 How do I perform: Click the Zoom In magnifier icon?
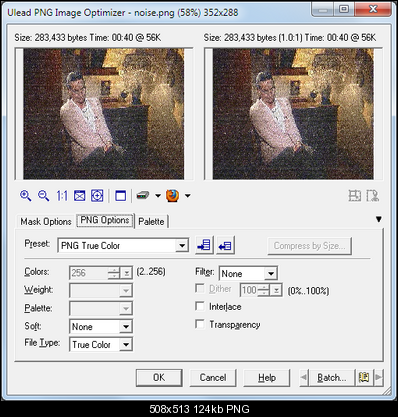(26, 196)
